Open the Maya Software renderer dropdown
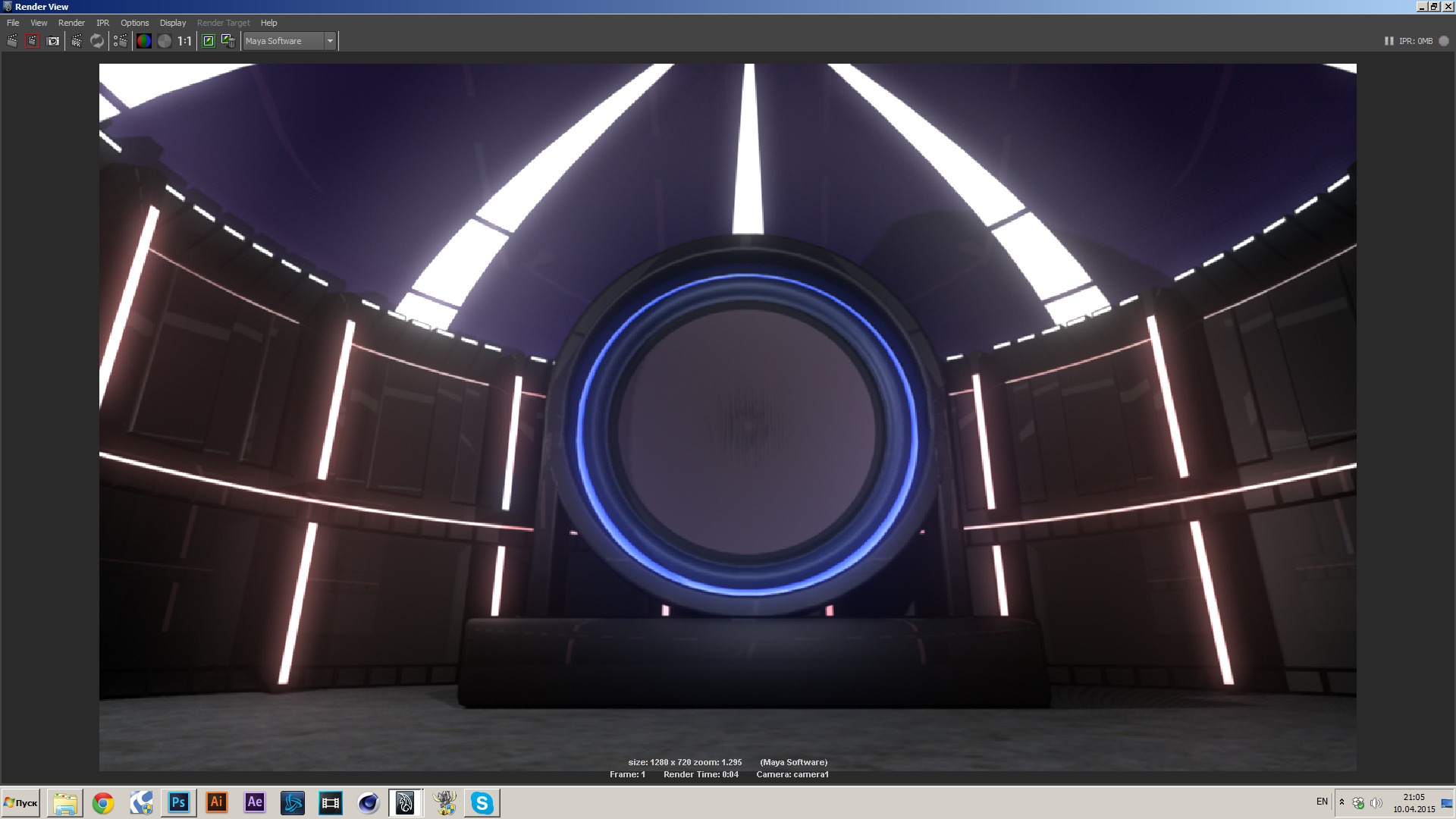Image resolution: width=1456 pixels, height=819 pixels. click(x=330, y=41)
